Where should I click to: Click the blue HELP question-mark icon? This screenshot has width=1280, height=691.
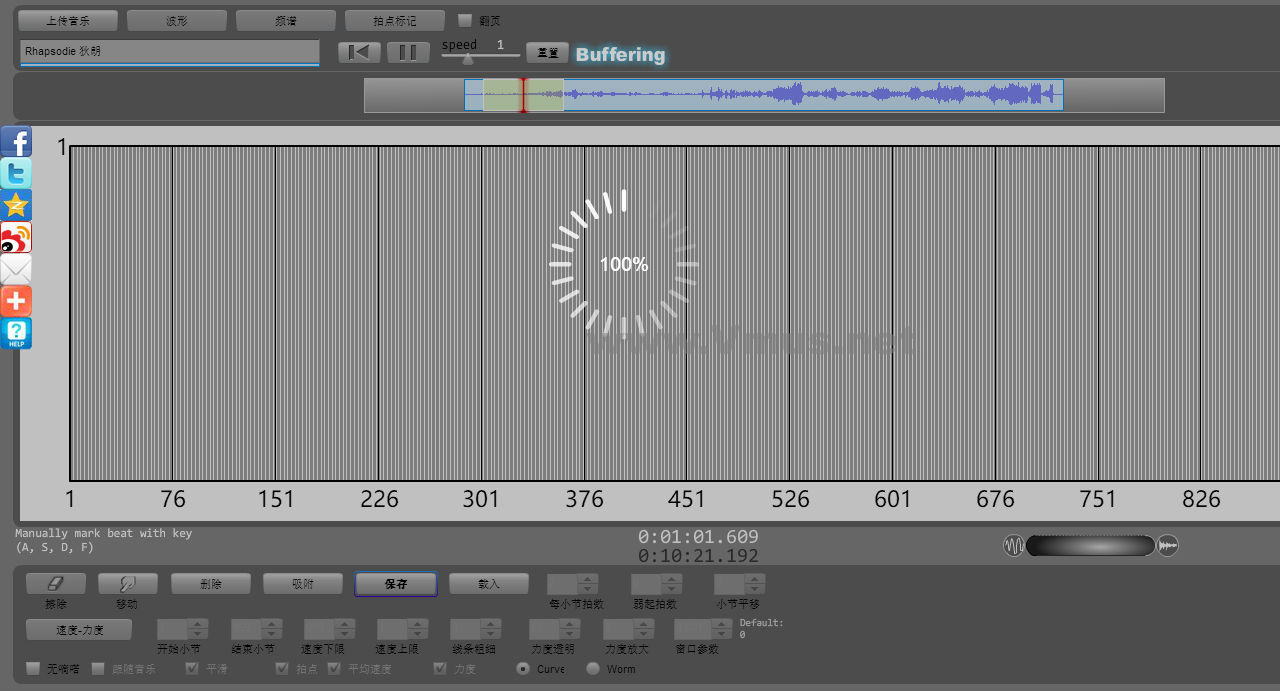point(16,333)
